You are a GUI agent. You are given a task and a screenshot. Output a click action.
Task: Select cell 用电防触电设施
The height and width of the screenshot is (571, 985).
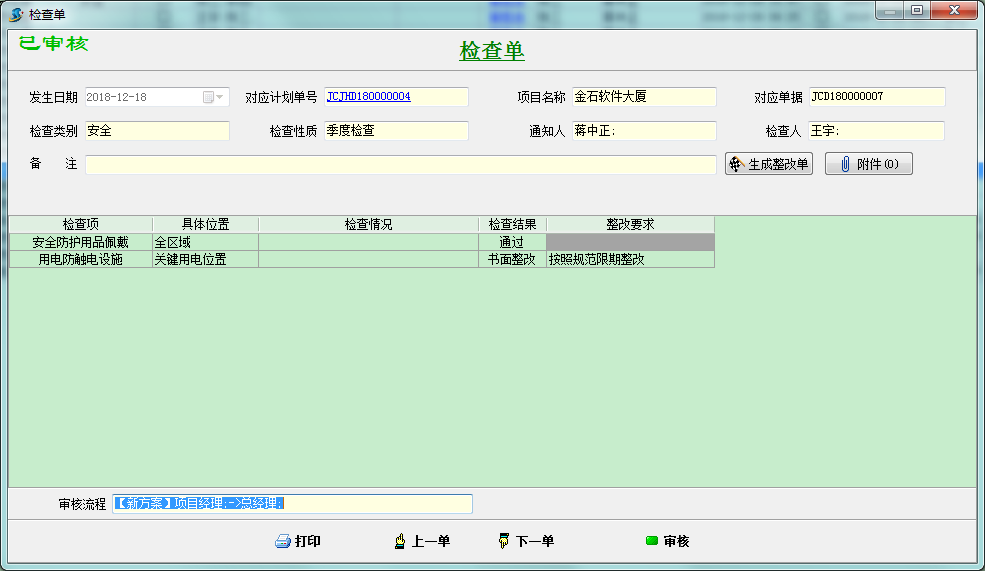tap(81, 259)
